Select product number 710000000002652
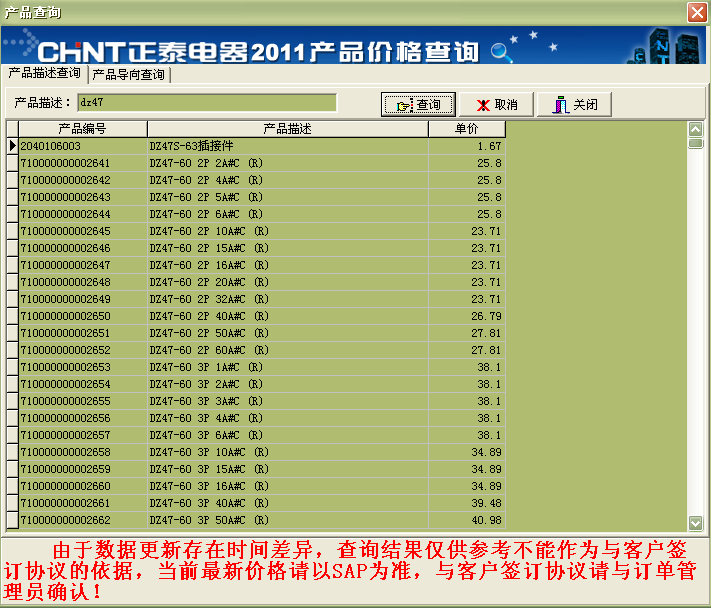 point(83,350)
